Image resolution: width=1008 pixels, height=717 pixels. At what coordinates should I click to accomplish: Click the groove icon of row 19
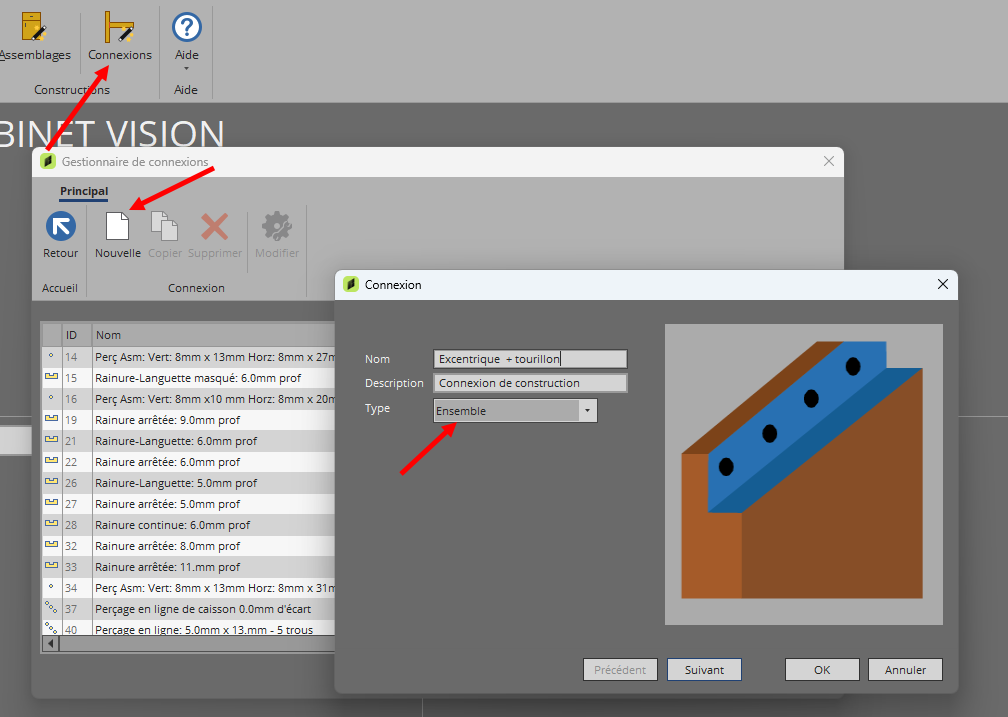click(51, 418)
